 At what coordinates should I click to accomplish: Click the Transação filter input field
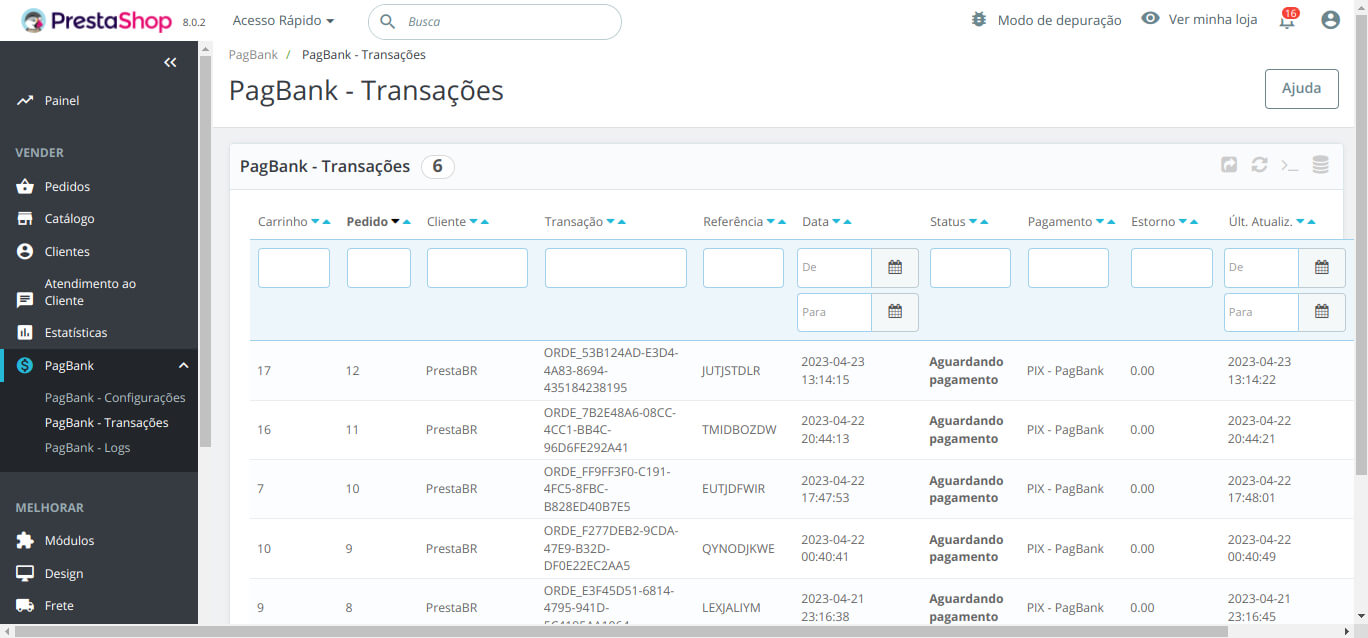tap(615, 268)
